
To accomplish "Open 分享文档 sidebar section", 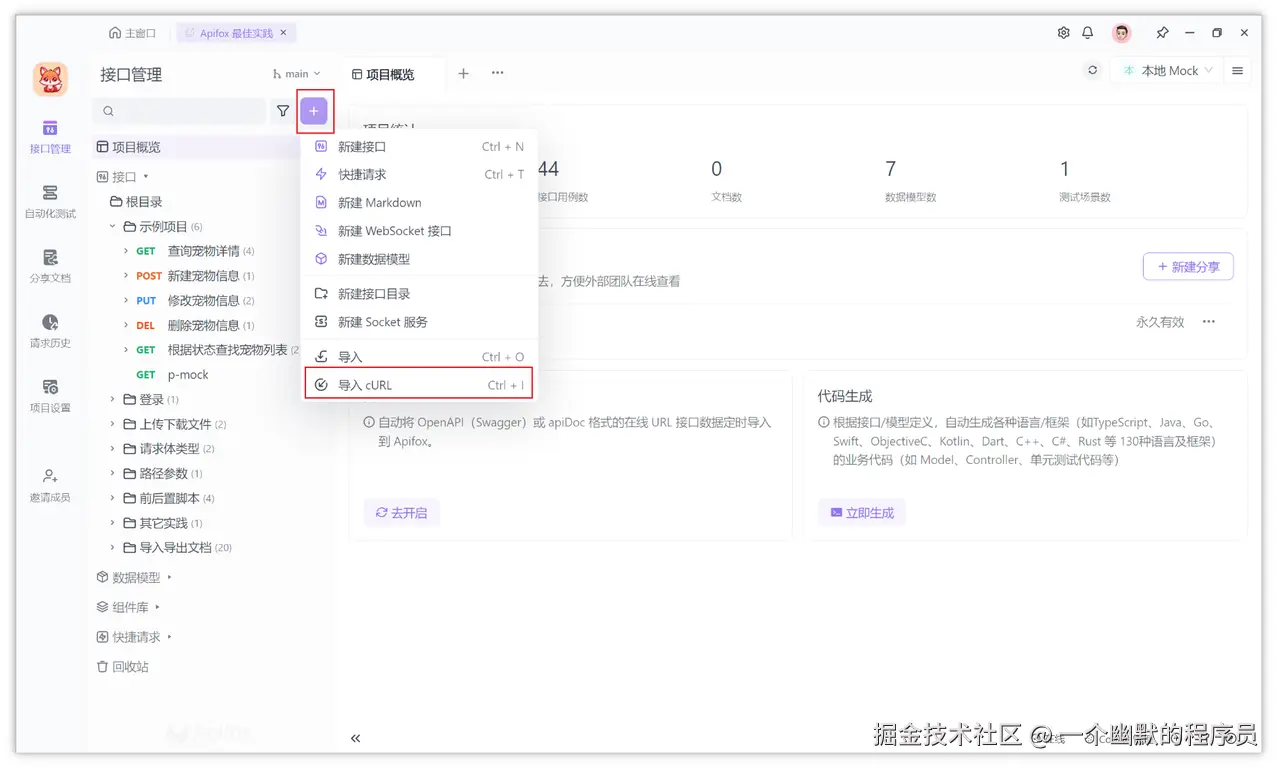I will point(50,266).
